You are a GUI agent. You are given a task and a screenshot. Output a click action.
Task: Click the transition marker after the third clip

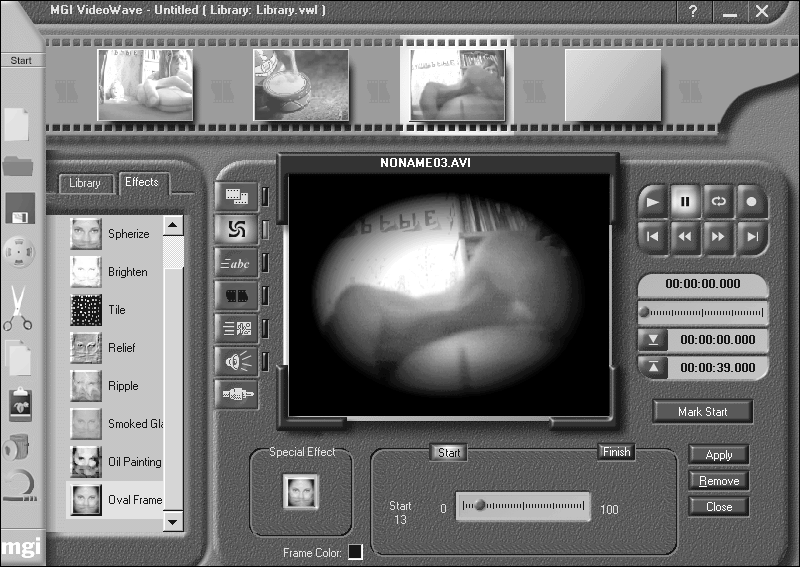tap(535, 91)
